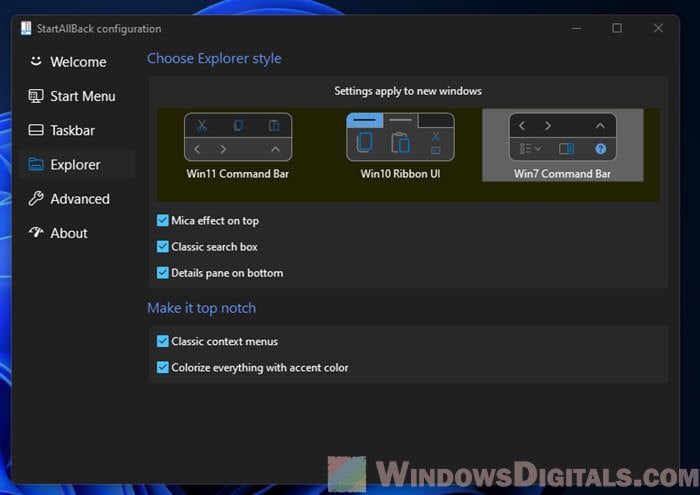
Task: Click the Advanced wrench icon
Action: (36, 198)
